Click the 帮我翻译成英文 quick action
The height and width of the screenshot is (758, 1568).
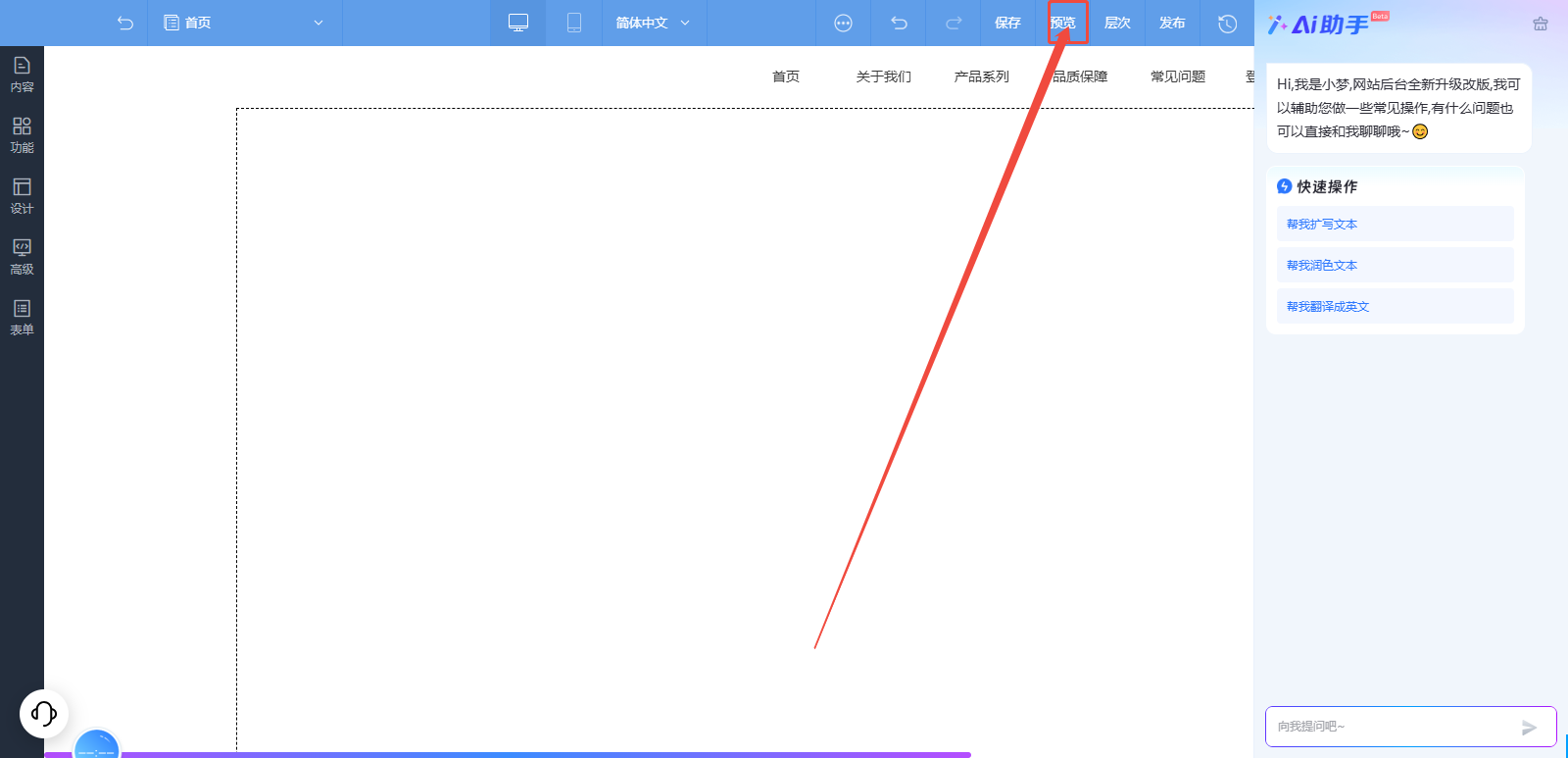1396,306
